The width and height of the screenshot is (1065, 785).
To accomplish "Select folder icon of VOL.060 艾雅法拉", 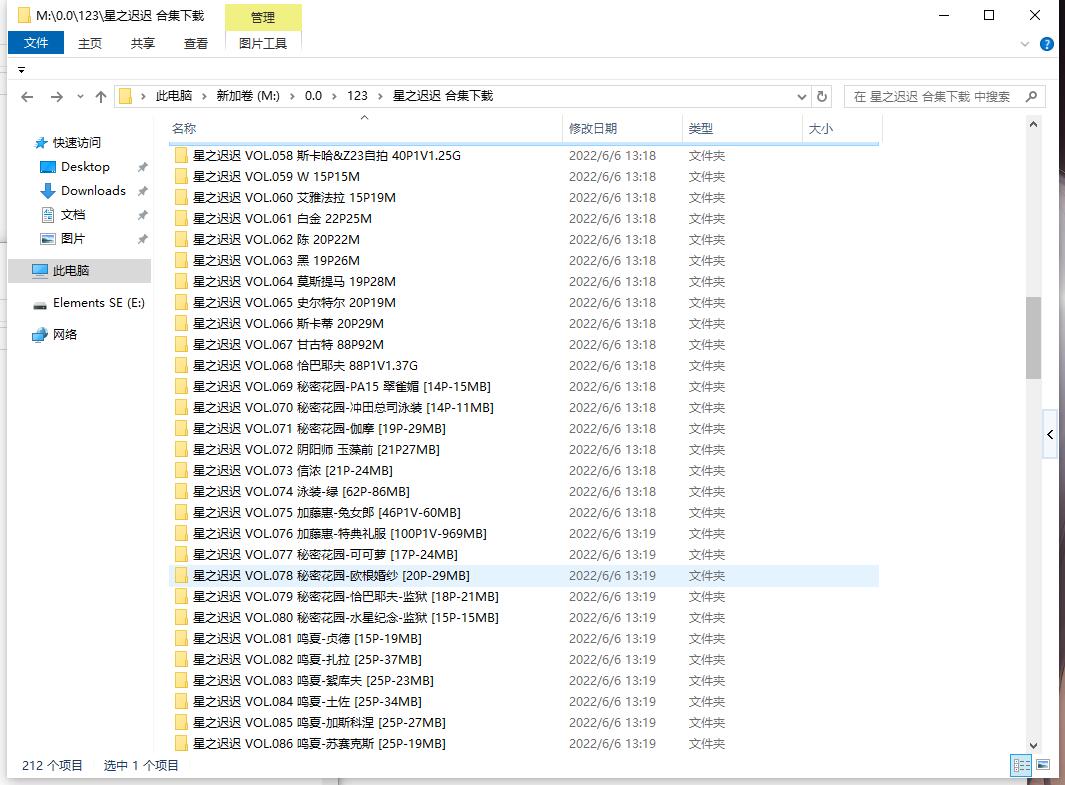I will (x=181, y=198).
